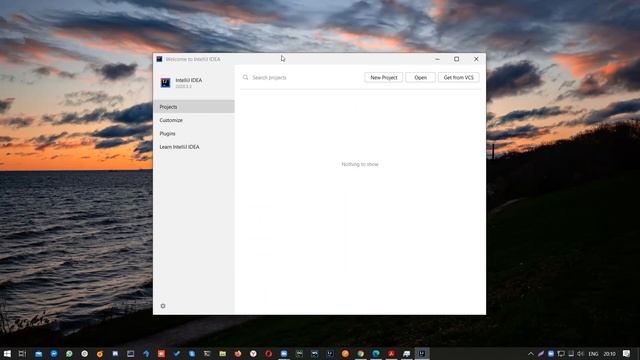640x360 pixels.
Task: Open WhatsApp from the taskbar
Action: click(x=69, y=353)
